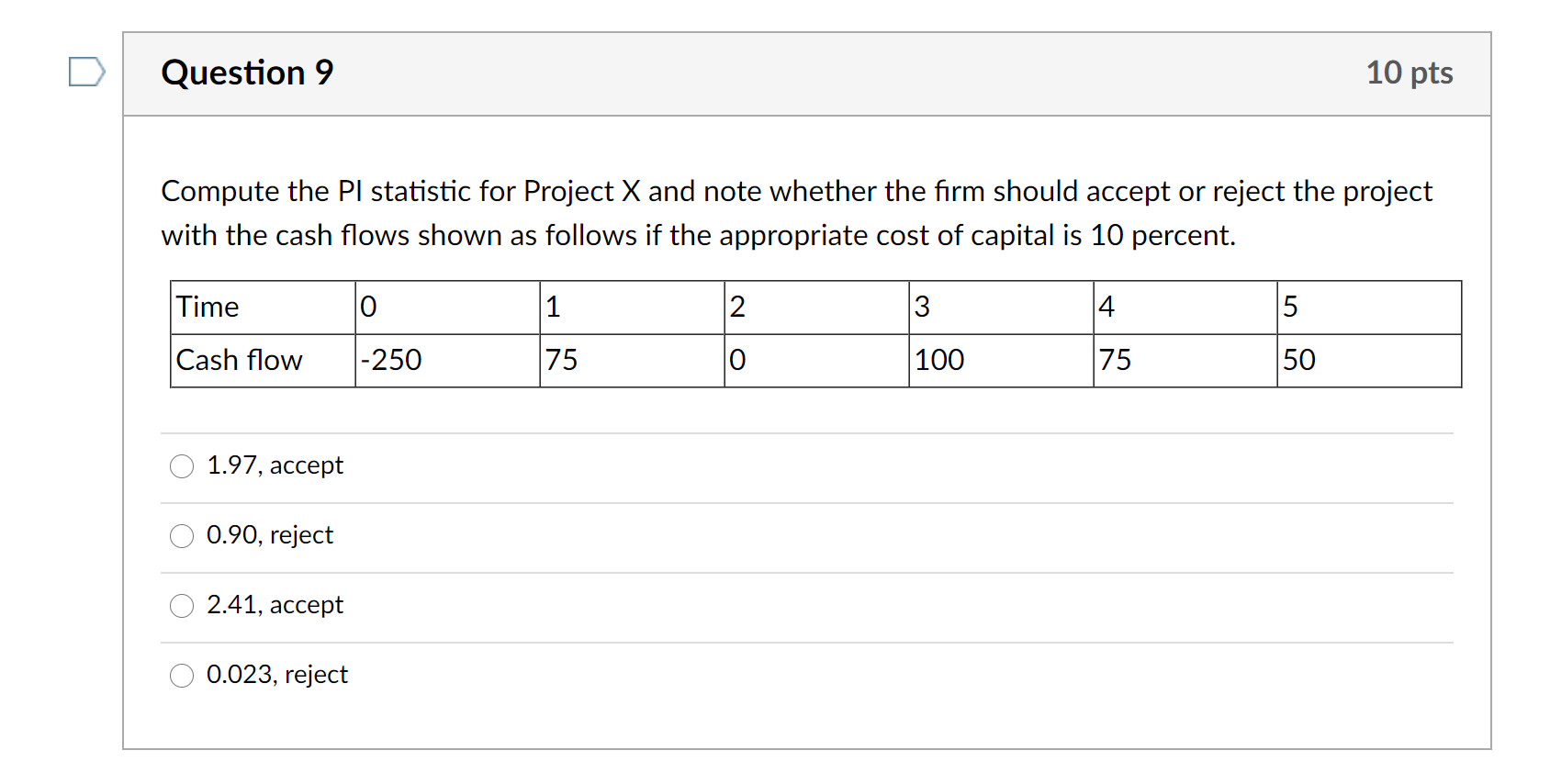Click the time "3" column cell
The image size is (1550, 784).
(x=921, y=307)
